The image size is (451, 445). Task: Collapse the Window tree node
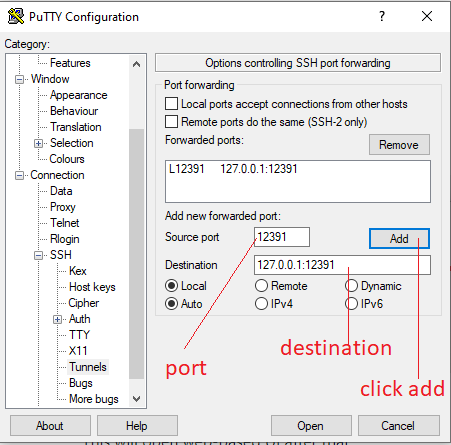coord(19,79)
